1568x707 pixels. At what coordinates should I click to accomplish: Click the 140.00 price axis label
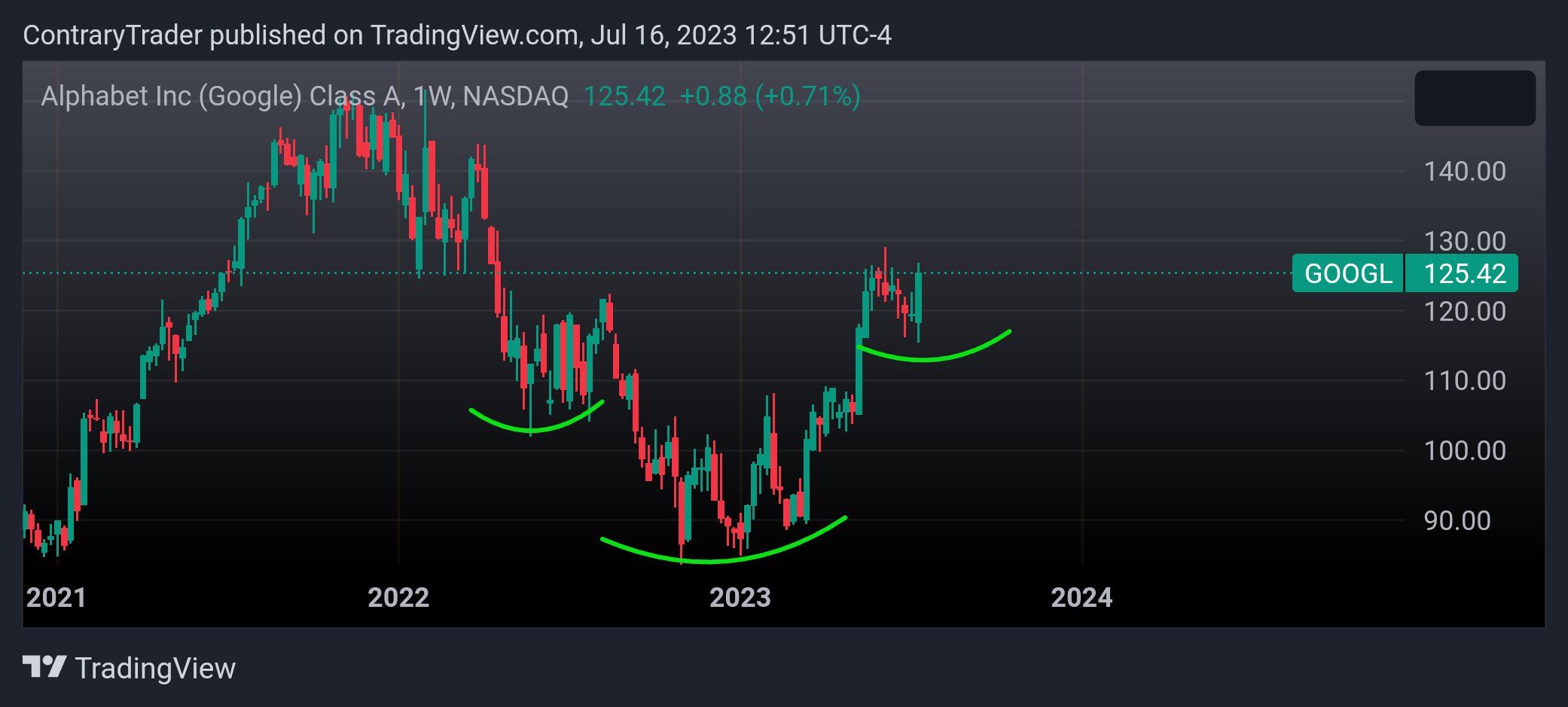click(1465, 172)
